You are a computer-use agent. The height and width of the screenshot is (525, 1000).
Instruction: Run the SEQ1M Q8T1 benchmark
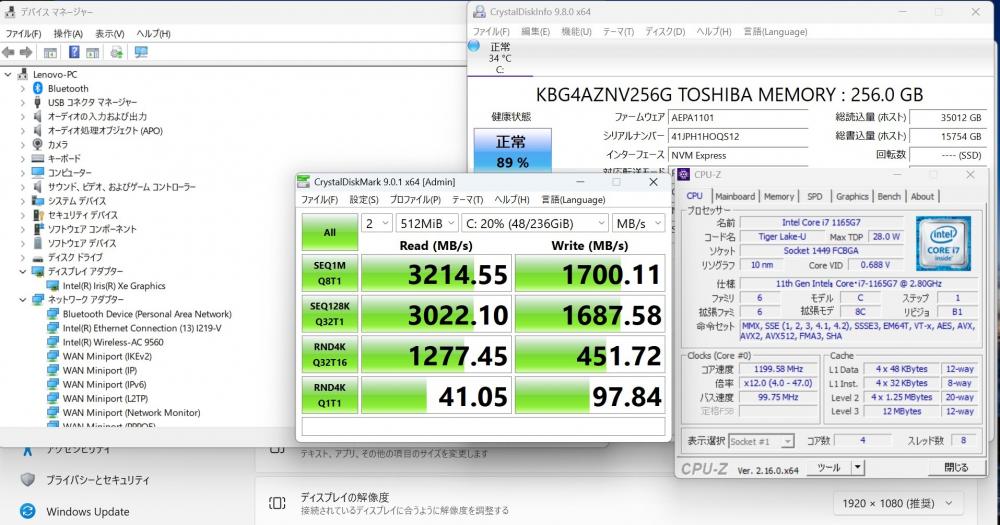coord(330,273)
